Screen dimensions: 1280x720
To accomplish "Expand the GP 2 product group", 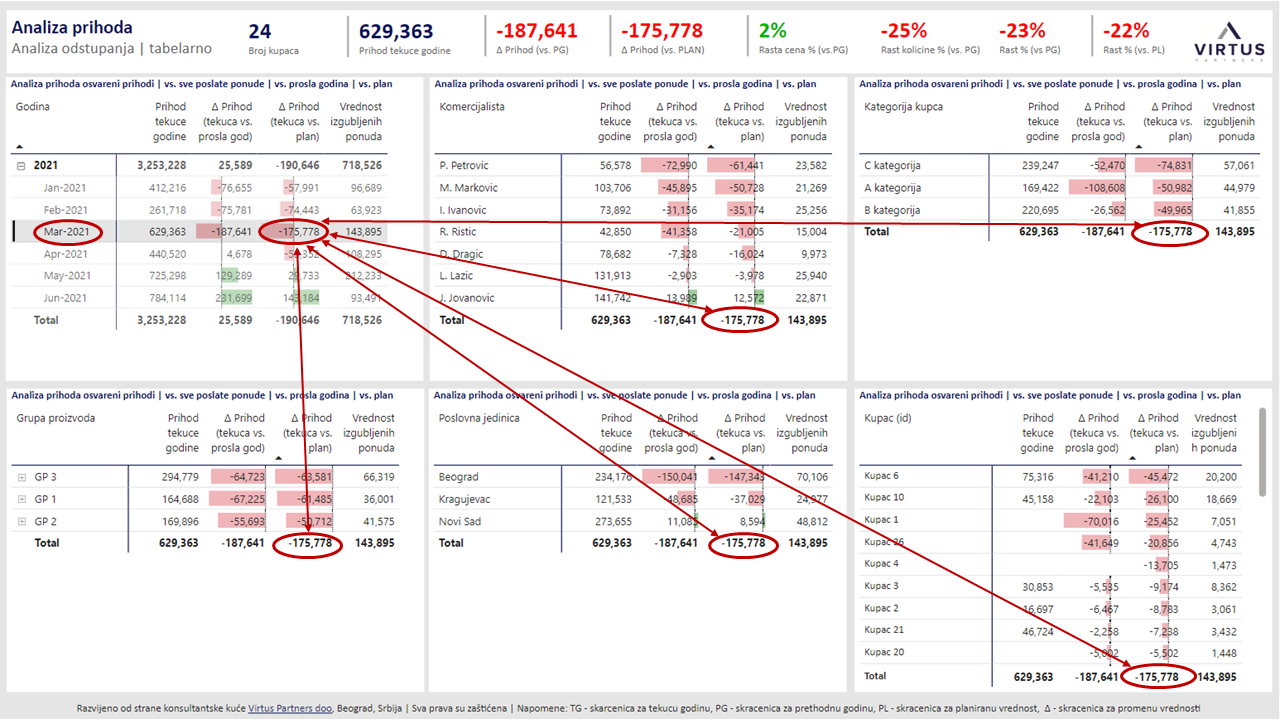I will [x=21, y=522].
